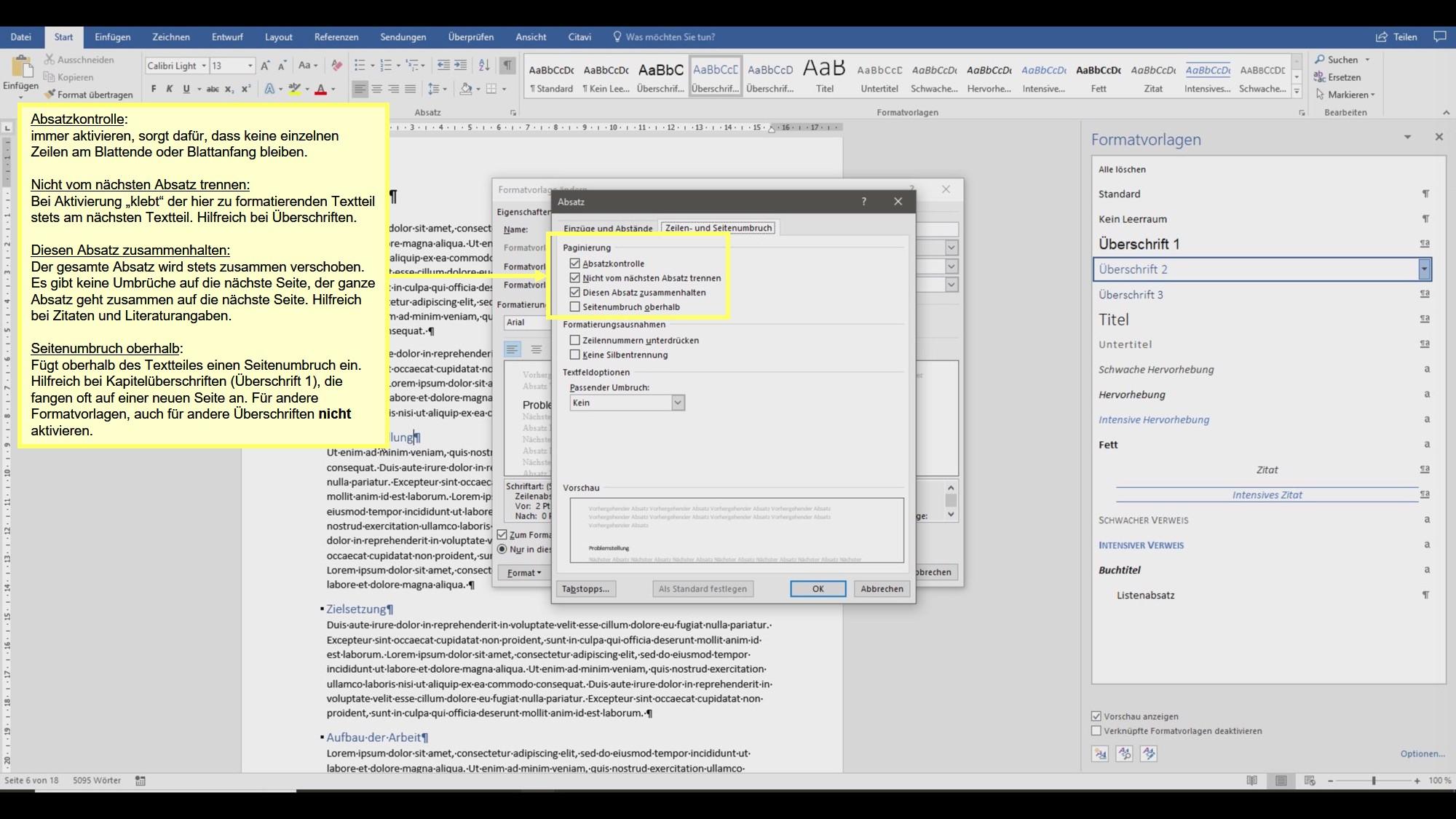
Task: Enable Seitenumbruch oberhalb checkbox
Action: click(575, 307)
